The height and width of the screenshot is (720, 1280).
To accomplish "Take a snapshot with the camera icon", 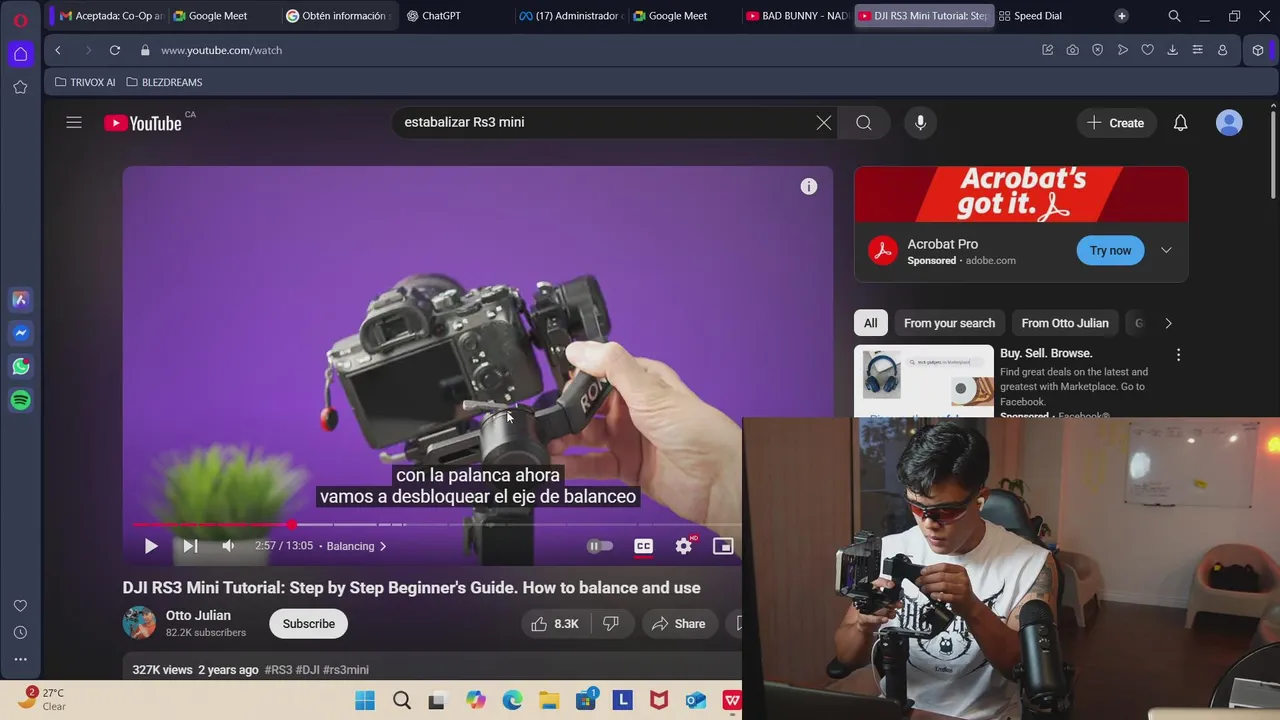I will pyautogui.click(x=1072, y=50).
